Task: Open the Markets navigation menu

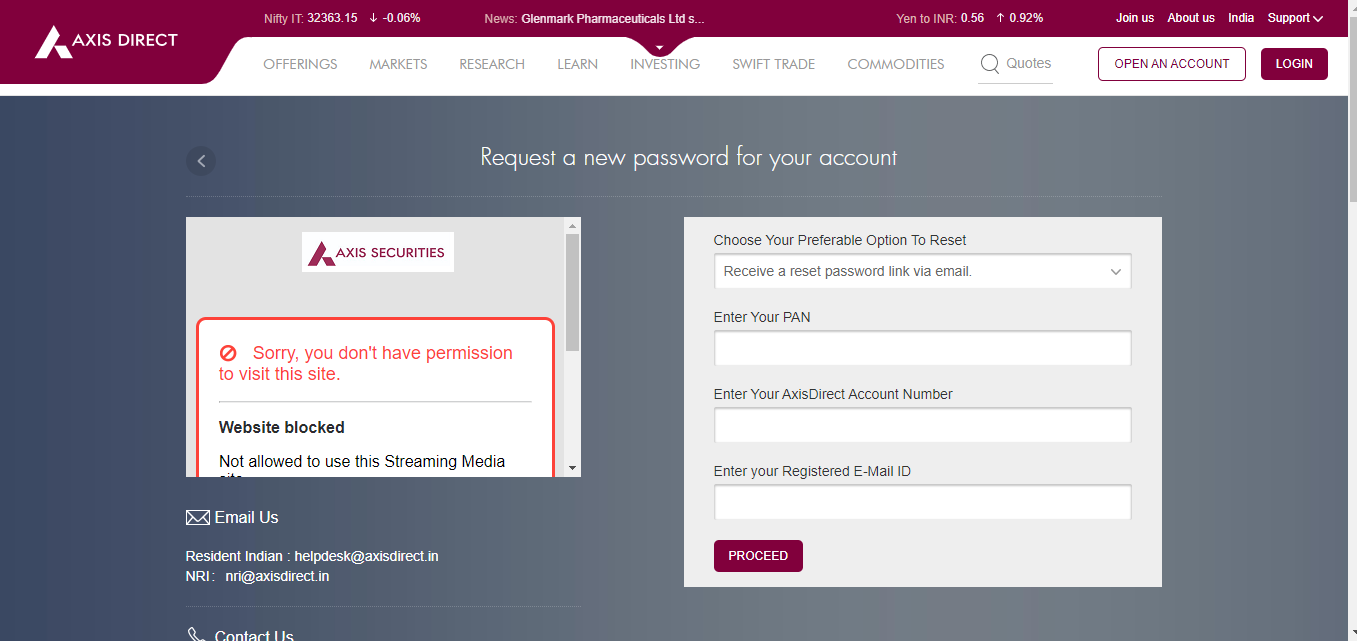Action: pyautogui.click(x=398, y=64)
